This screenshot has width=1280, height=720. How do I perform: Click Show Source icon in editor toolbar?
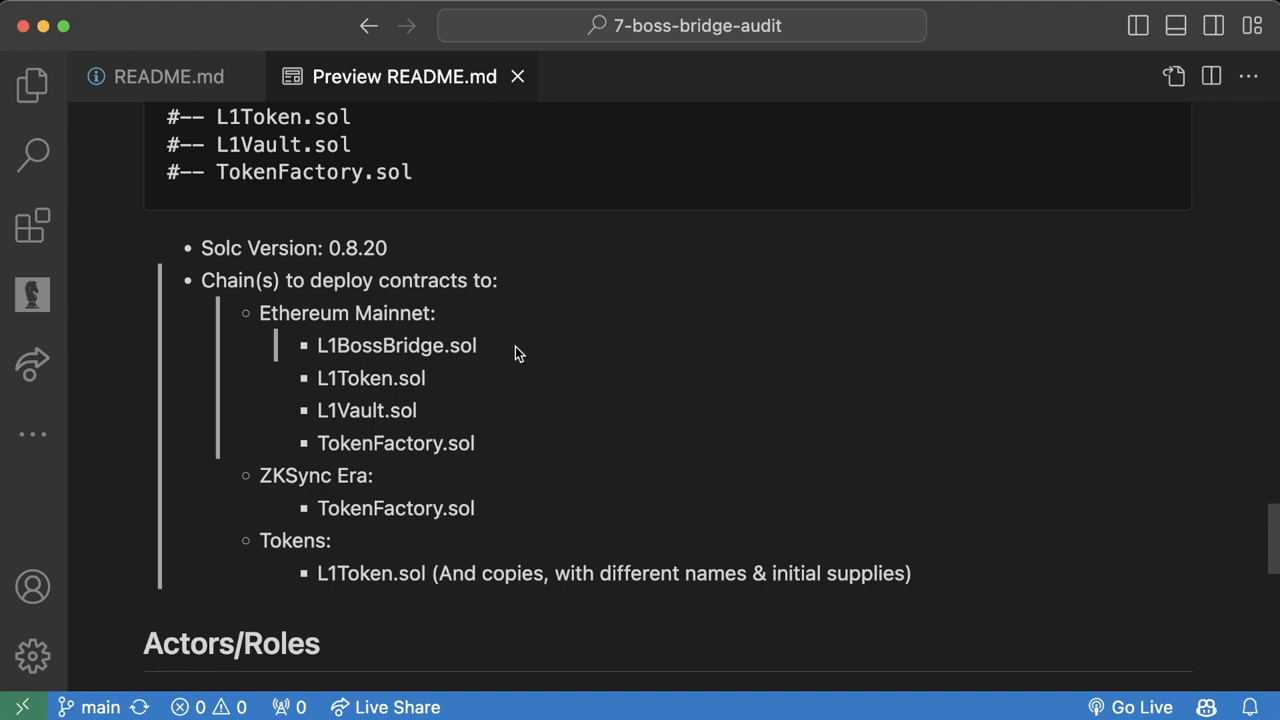tap(1174, 76)
